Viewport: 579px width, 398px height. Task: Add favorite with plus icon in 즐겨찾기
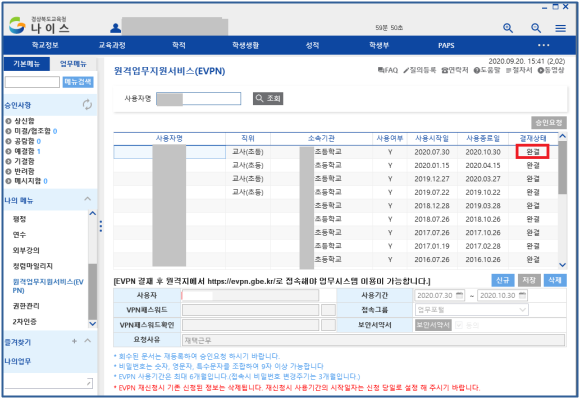74,341
